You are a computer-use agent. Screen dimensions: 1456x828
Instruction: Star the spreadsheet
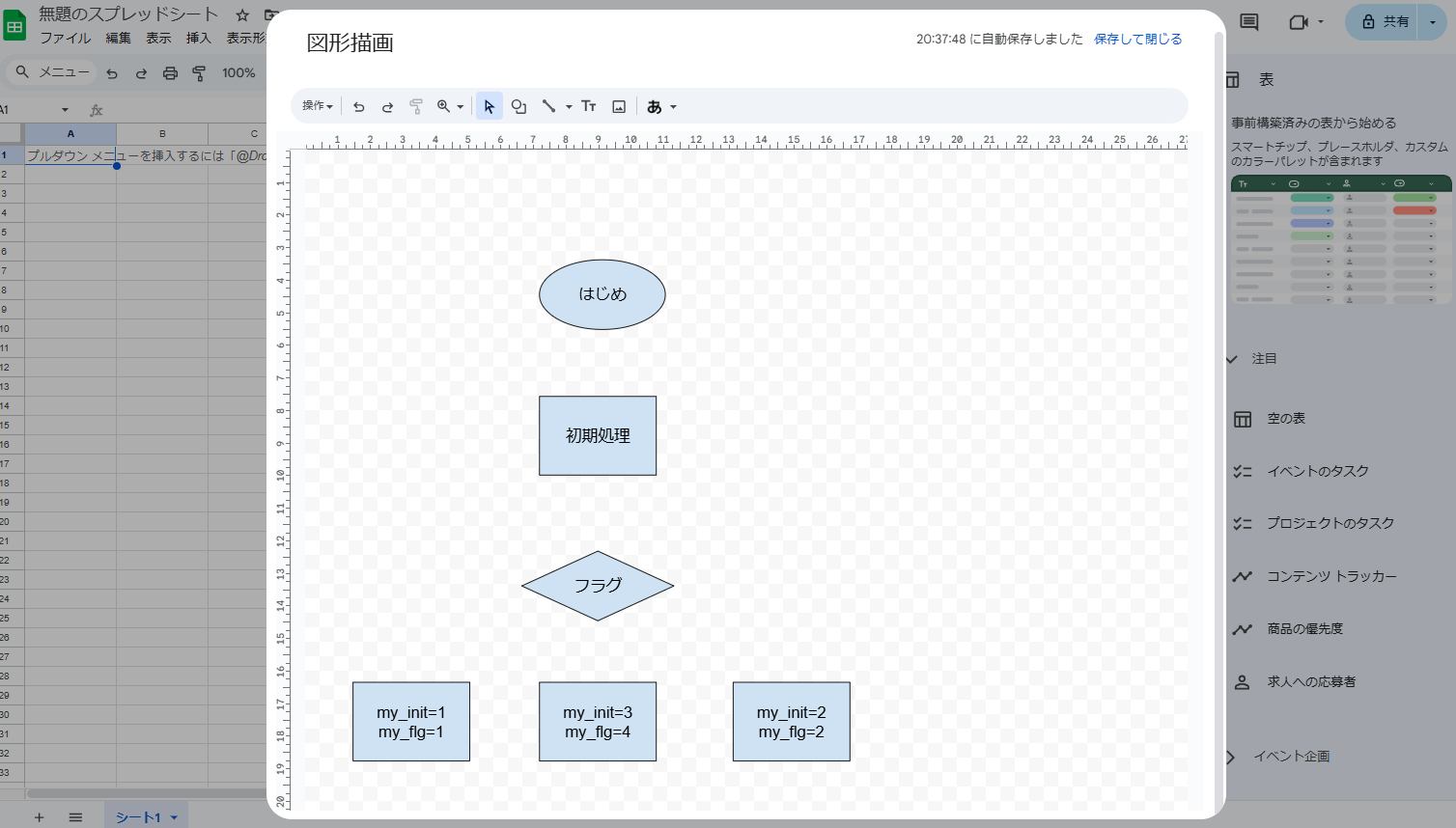coord(242,15)
